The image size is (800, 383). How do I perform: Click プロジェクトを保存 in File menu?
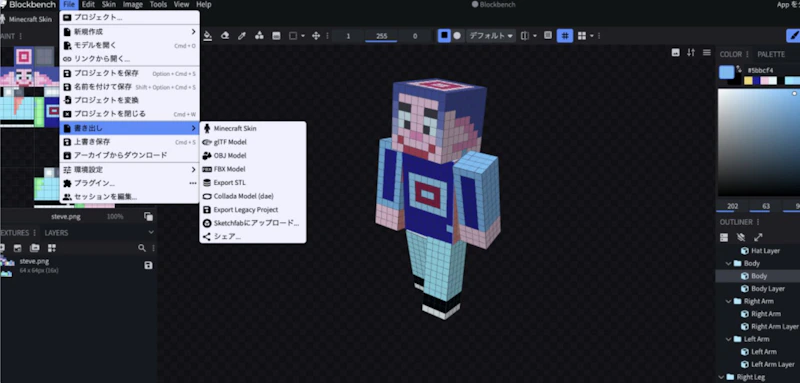(130, 73)
